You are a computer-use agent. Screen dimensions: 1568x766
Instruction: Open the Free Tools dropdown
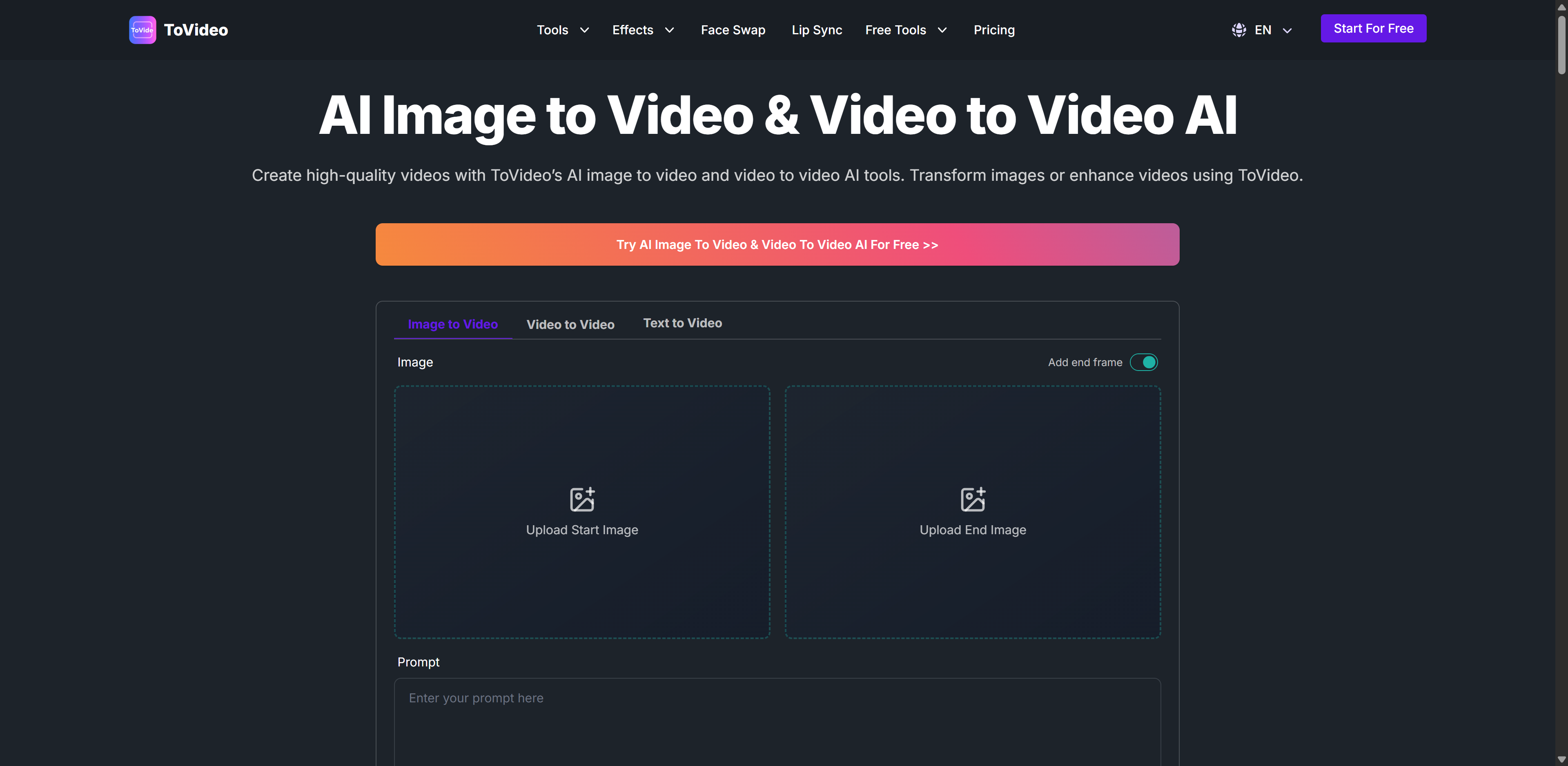pyautogui.click(x=906, y=30)
